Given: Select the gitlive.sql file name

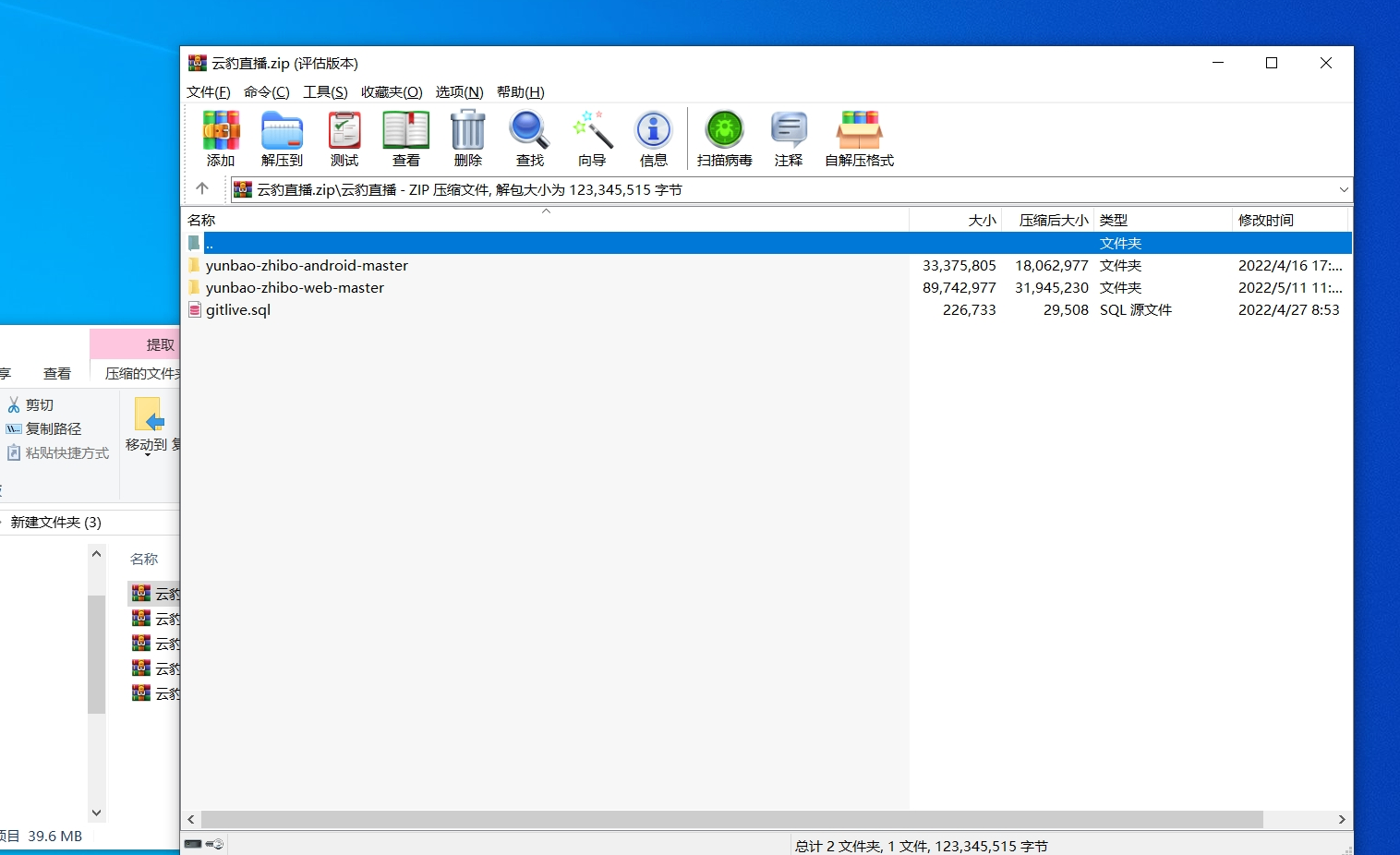Looking at the screenshot, I should tap(238, 309).
